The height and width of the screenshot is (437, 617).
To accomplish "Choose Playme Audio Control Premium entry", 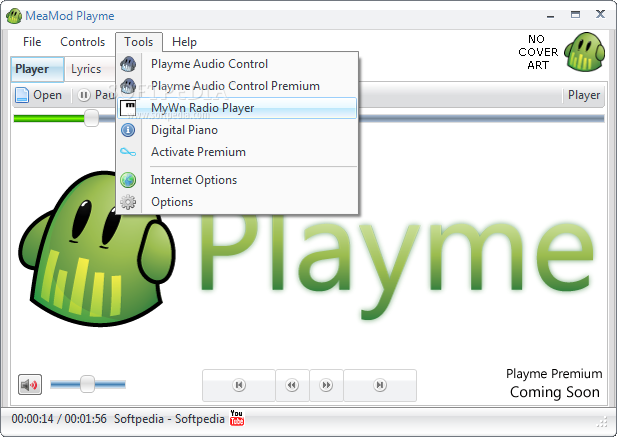I will click(237, 86).
